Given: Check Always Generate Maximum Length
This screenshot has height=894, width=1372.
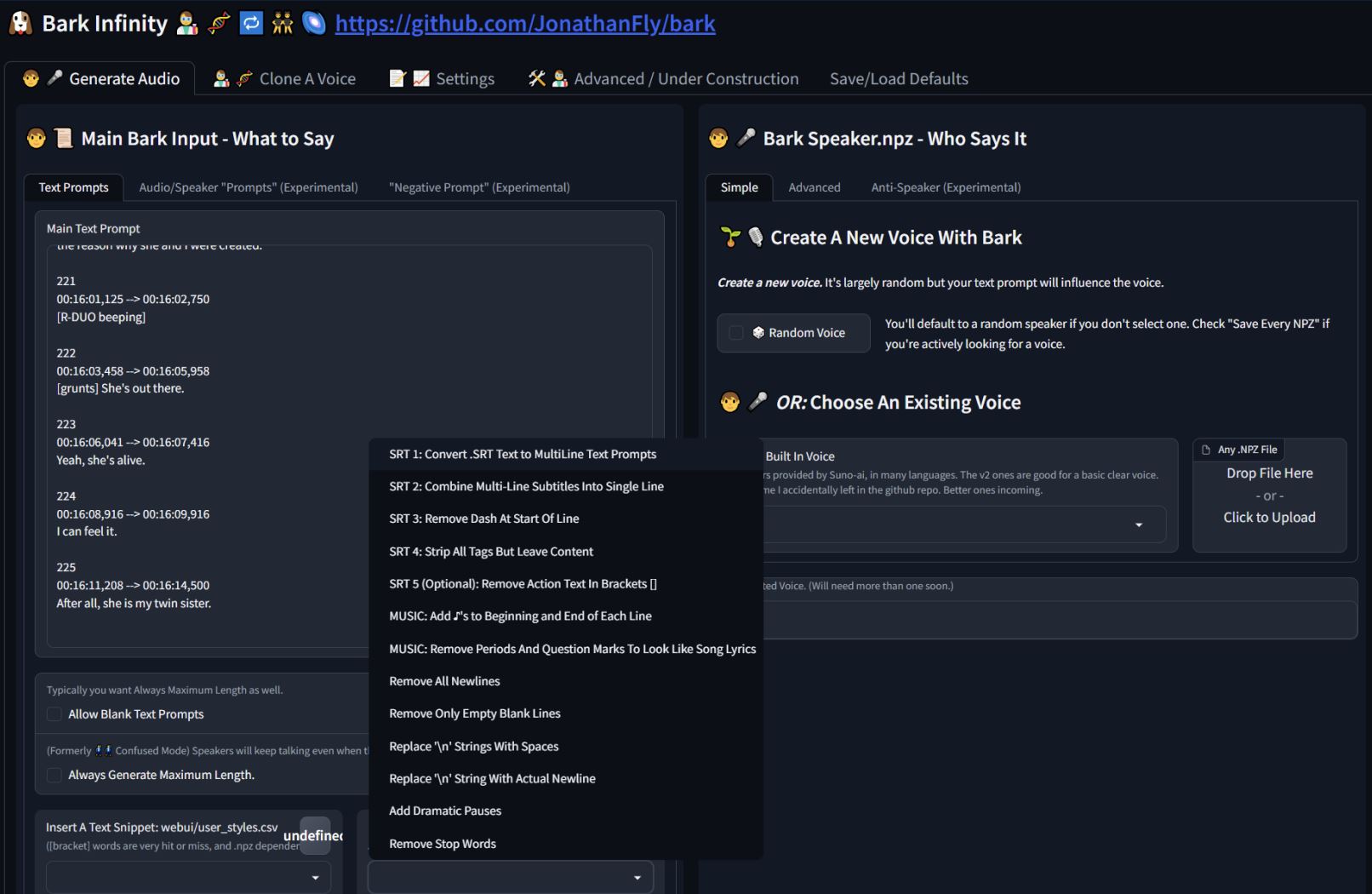Looking at the screenshot, I should [x=54, y=775].
